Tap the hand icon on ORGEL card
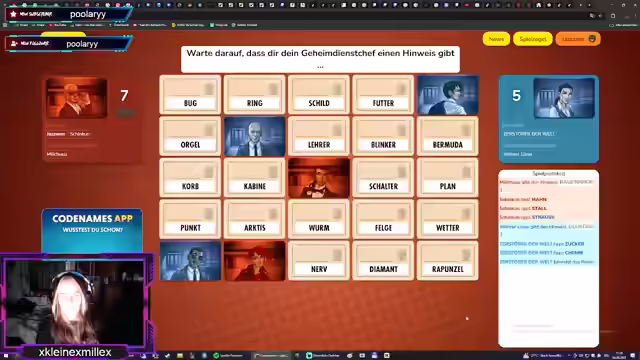640x360 pixels. pyautogui.click(x=209, y=130)
